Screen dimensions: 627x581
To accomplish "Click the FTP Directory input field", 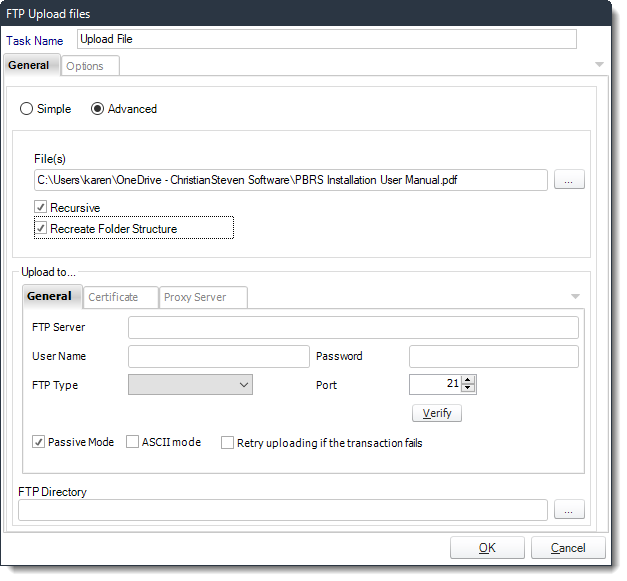I will [283, 510].
